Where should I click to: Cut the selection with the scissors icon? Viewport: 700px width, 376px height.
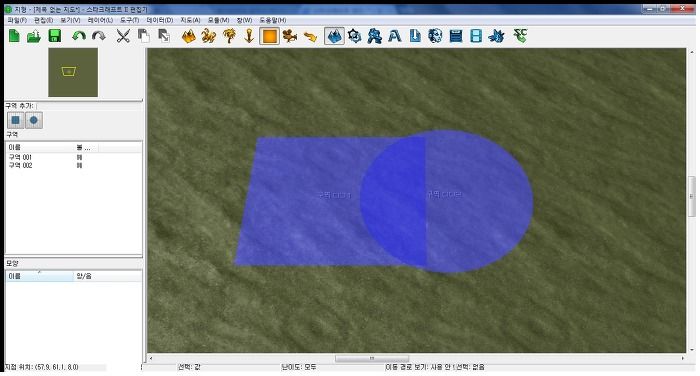123,36
